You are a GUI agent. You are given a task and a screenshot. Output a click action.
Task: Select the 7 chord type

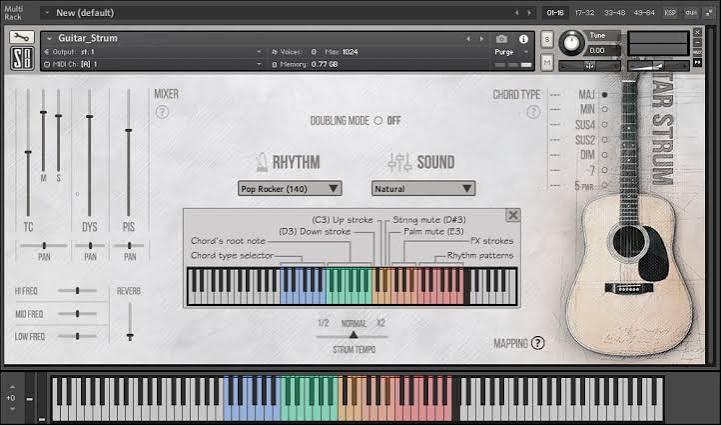tap(605, 170)
